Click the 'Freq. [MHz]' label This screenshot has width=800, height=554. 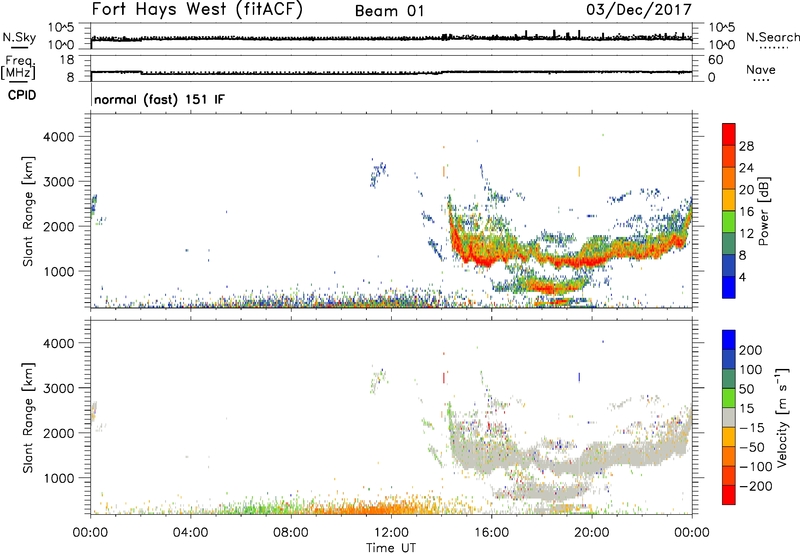tap(18, 67)
